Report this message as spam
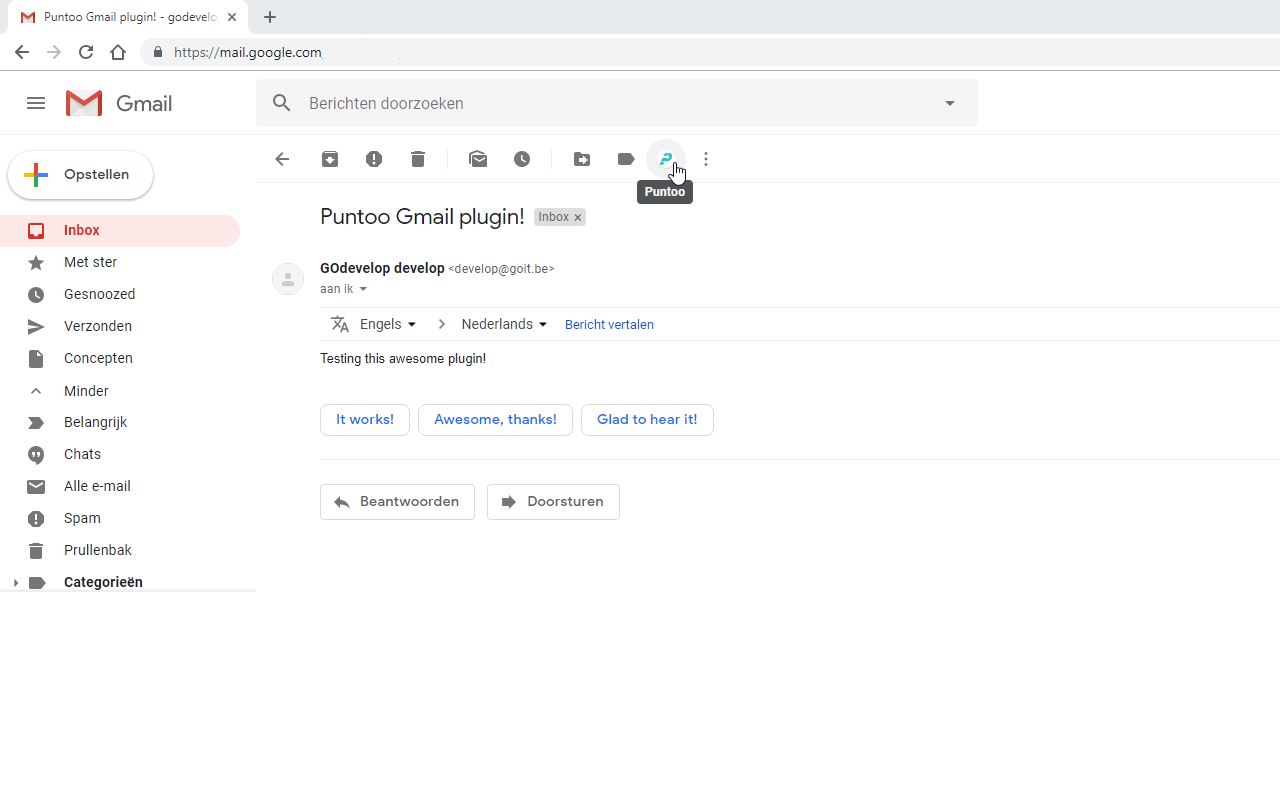 click(374, 158)
